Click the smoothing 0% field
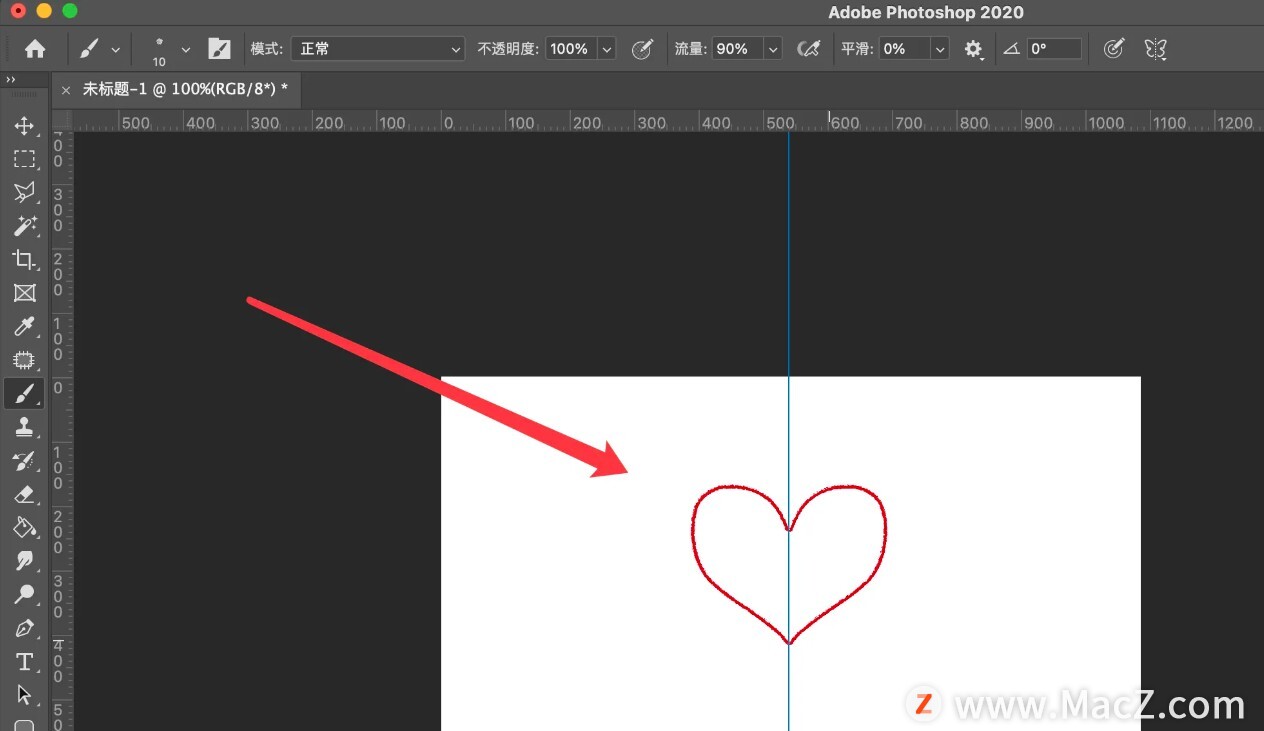 click(x=904, y=49)
